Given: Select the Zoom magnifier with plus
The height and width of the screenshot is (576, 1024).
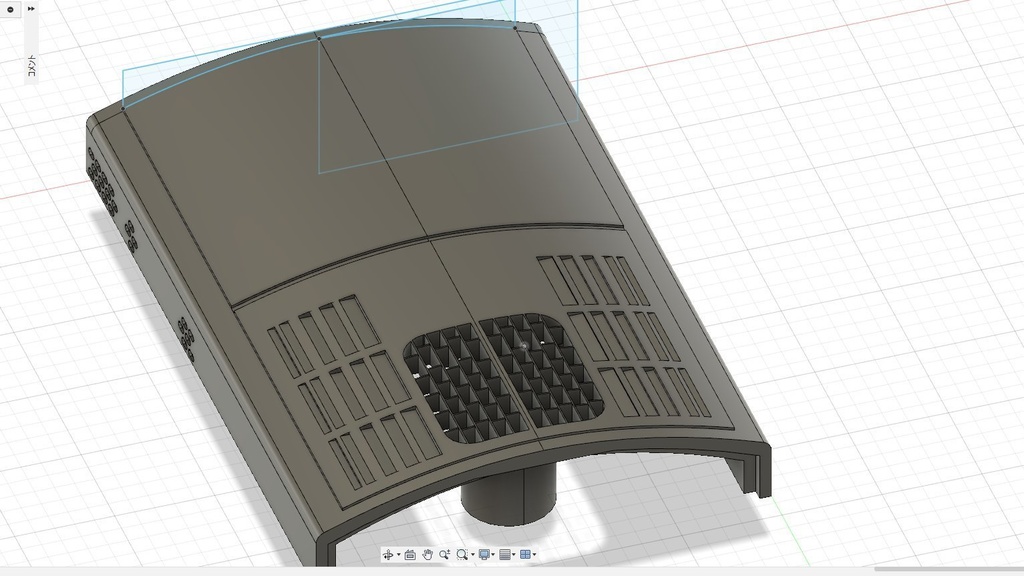Looking at the screenshot, I should point(445,554).
